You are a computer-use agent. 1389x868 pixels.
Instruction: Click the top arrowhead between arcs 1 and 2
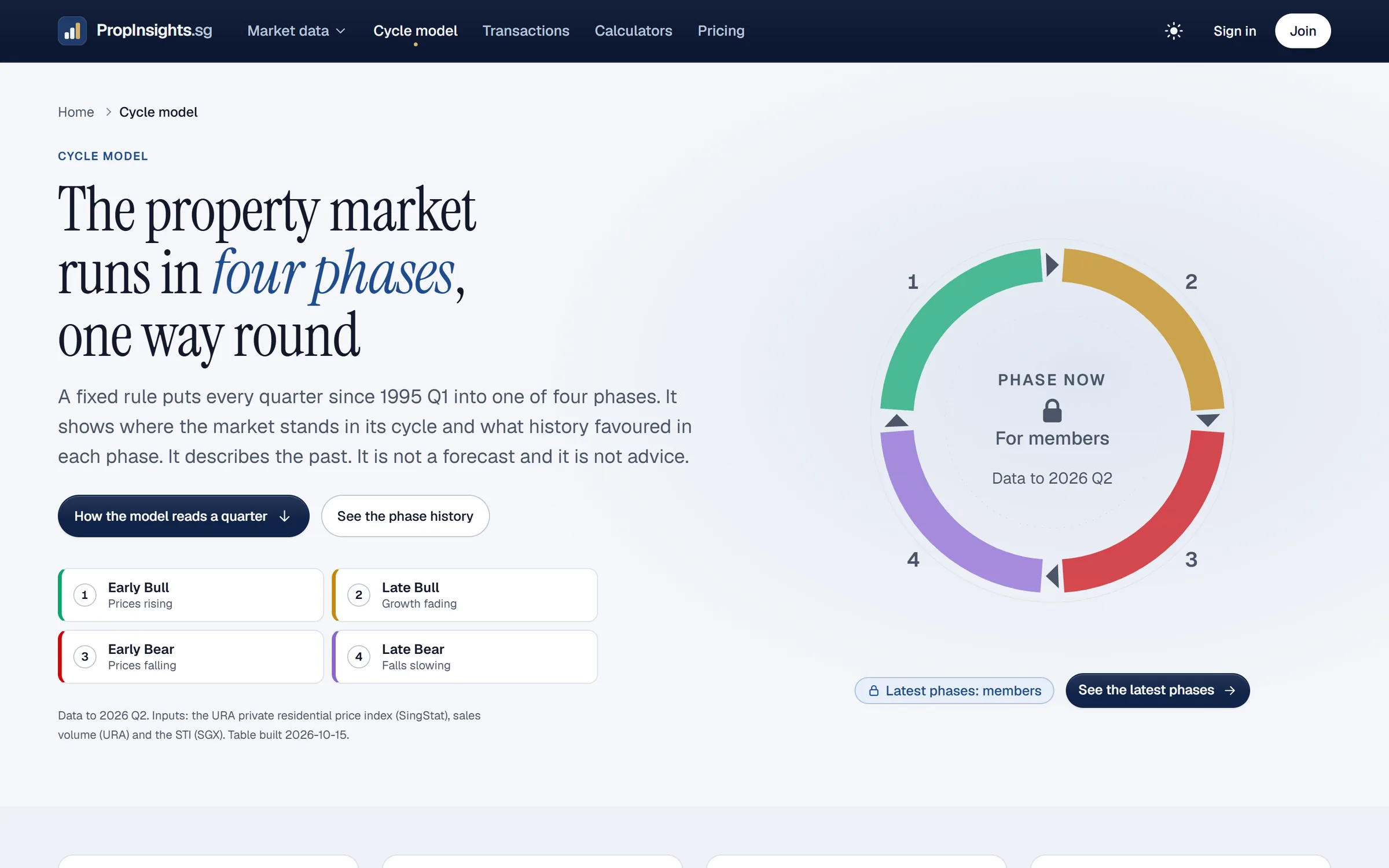[x=1052, y=265]
